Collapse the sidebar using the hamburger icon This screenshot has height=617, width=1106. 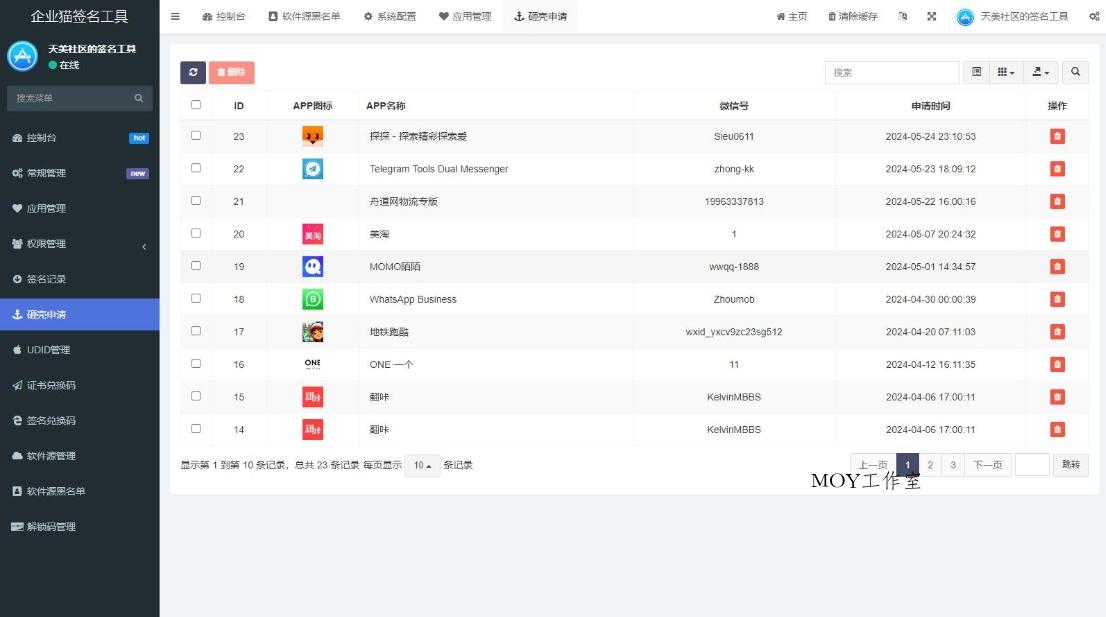(x=174, y=16)
